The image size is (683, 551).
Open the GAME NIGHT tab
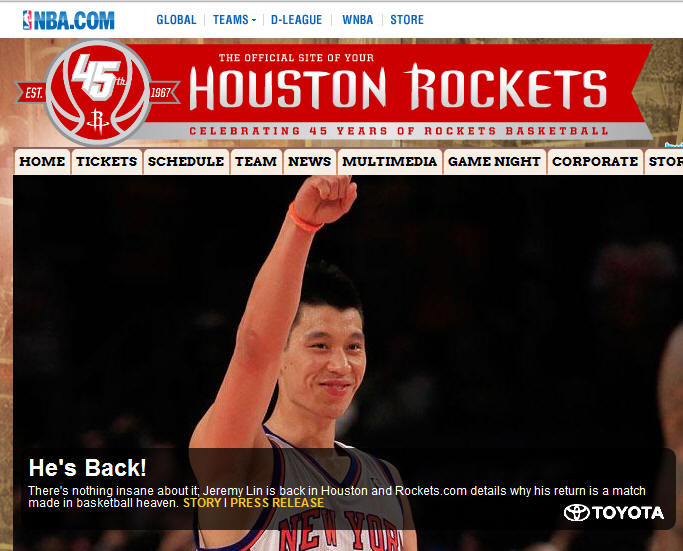tap(494, 162)
